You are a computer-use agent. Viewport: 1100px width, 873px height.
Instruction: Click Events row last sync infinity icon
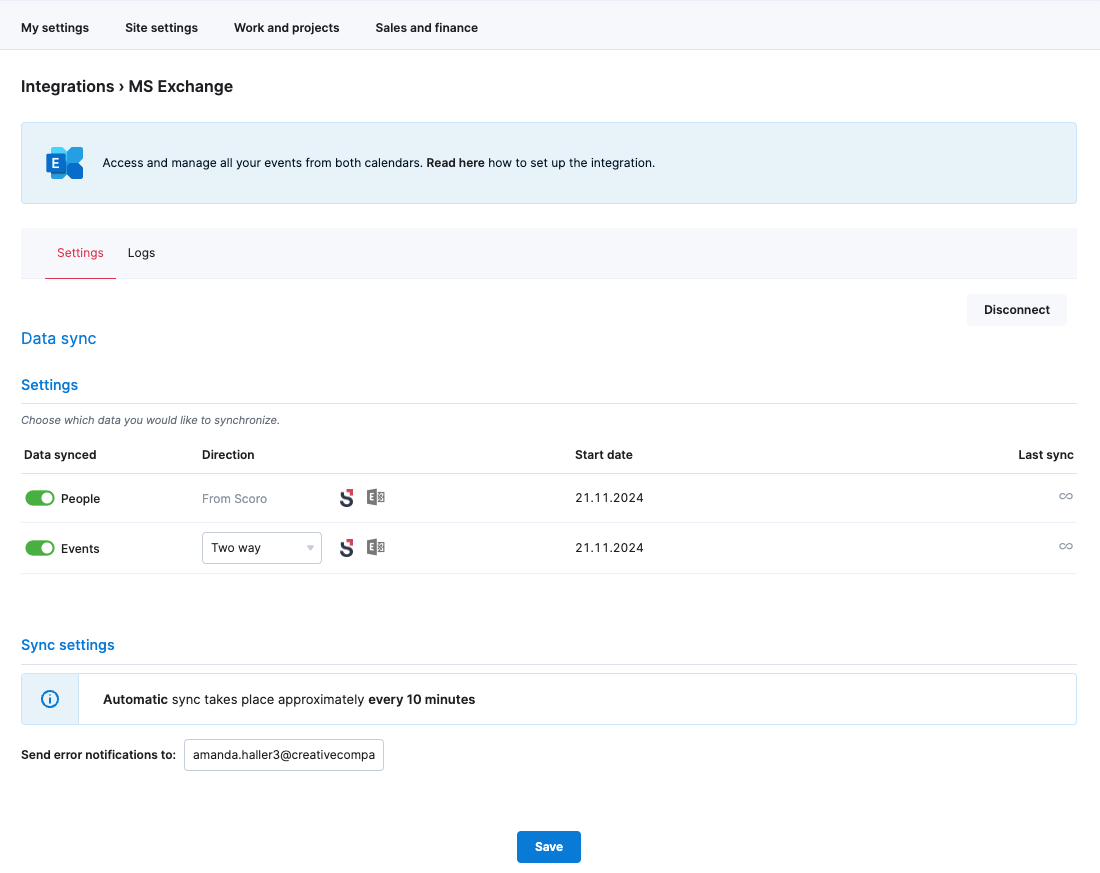tap(1066, 546)
